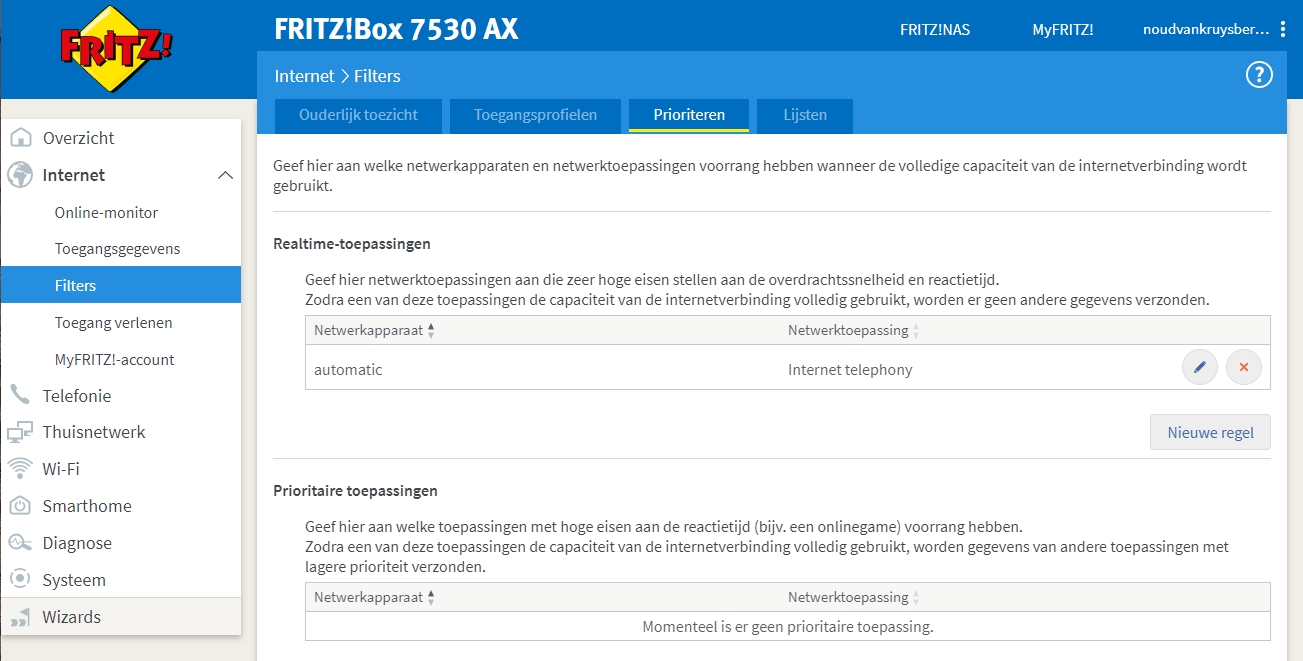1303x661 pixels.
Task: Edit the Internet telephony rule with pencil icon
Action: point(1199,366)
